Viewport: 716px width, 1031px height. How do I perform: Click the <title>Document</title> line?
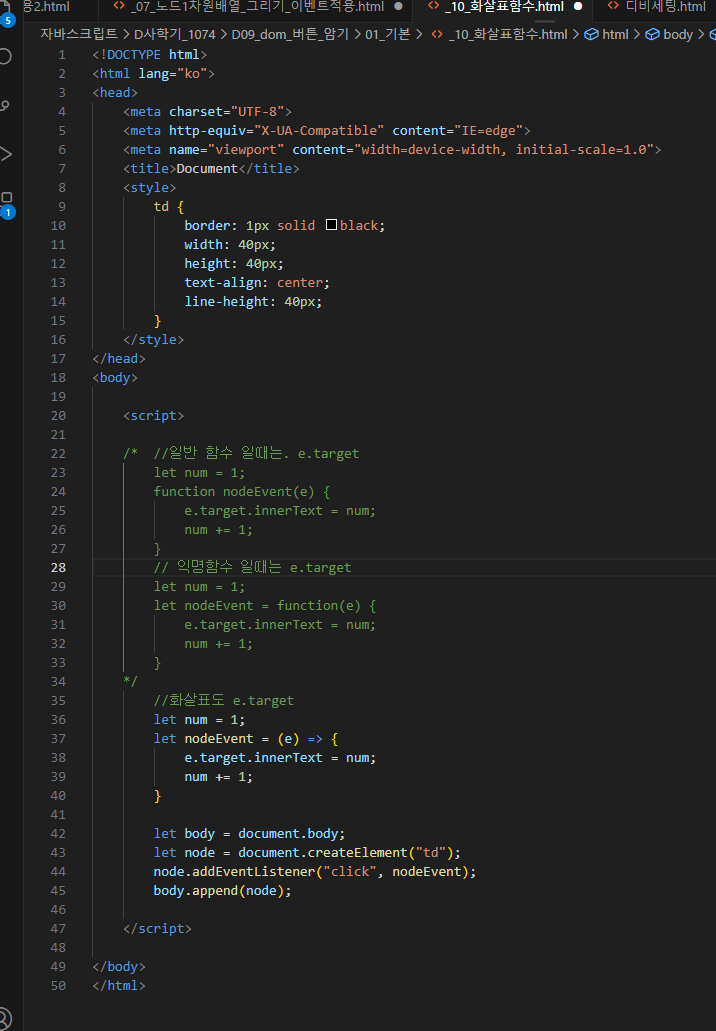click(x=211, y=169)
